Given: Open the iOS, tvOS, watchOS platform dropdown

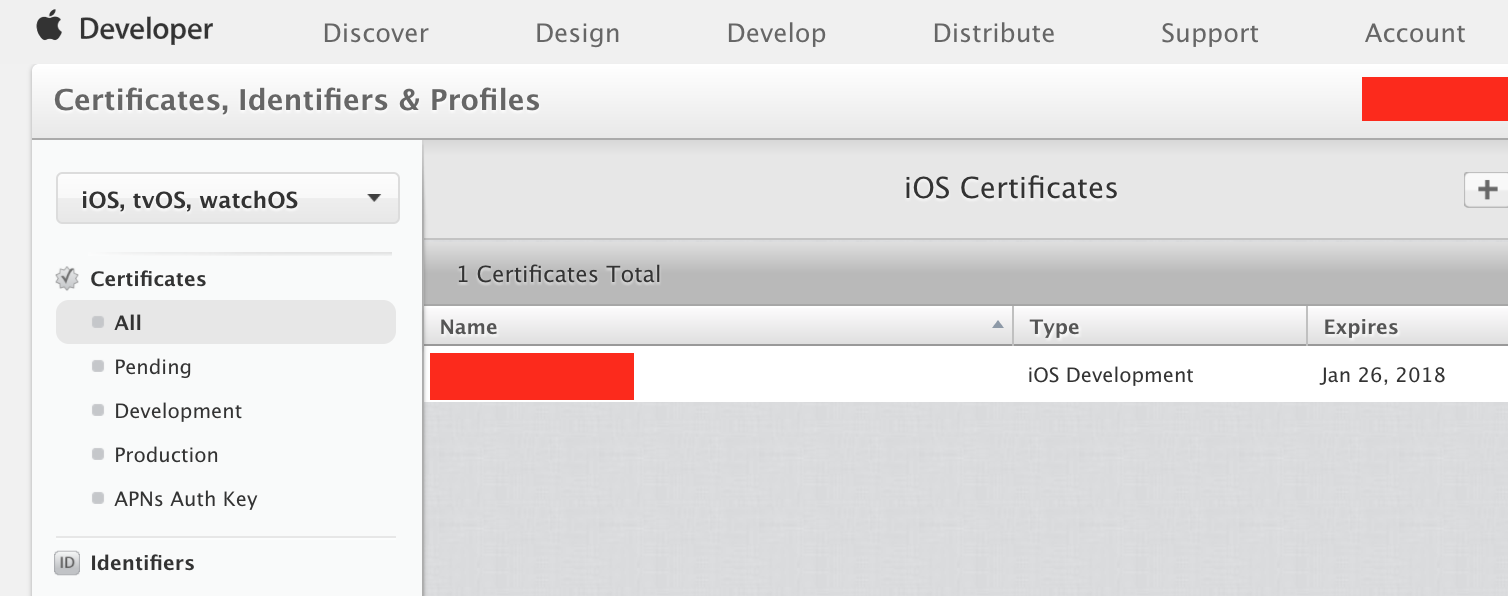Looking at the screenshot, I should pyautogui.click(x=228, y=198).
